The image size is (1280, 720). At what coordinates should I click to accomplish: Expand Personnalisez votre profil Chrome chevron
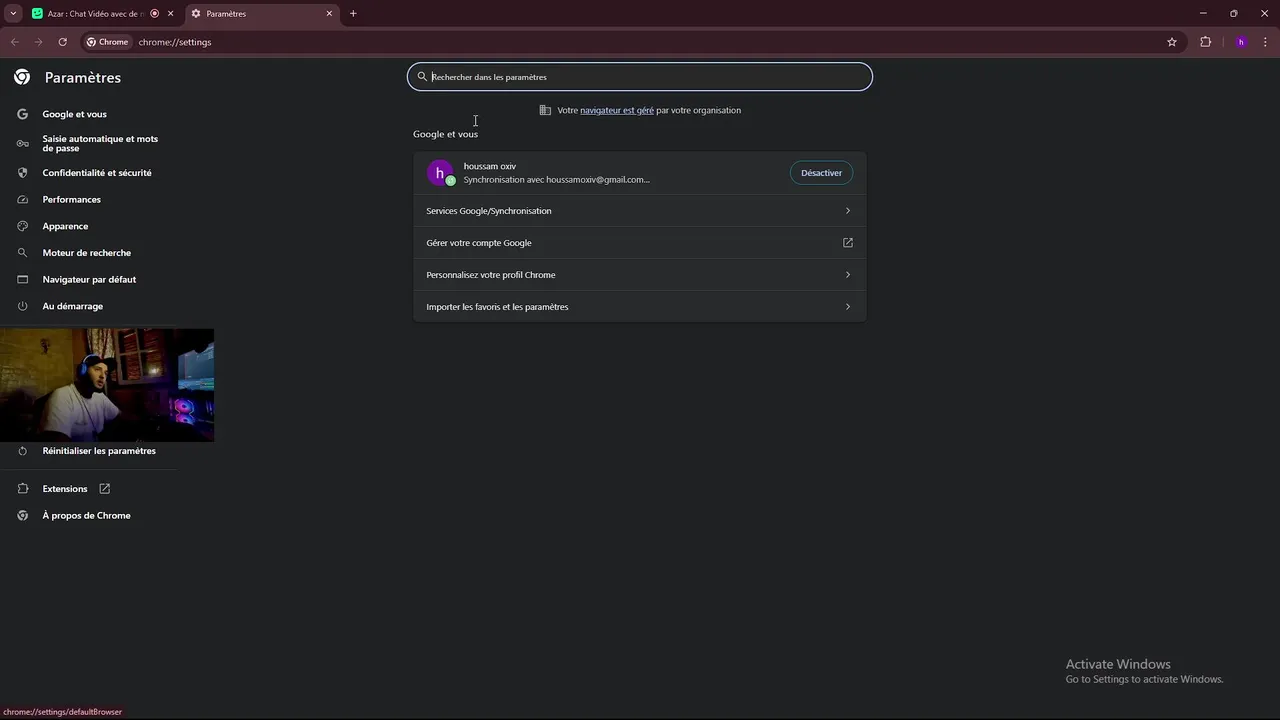pyautogui.click(x=848, y=275)
